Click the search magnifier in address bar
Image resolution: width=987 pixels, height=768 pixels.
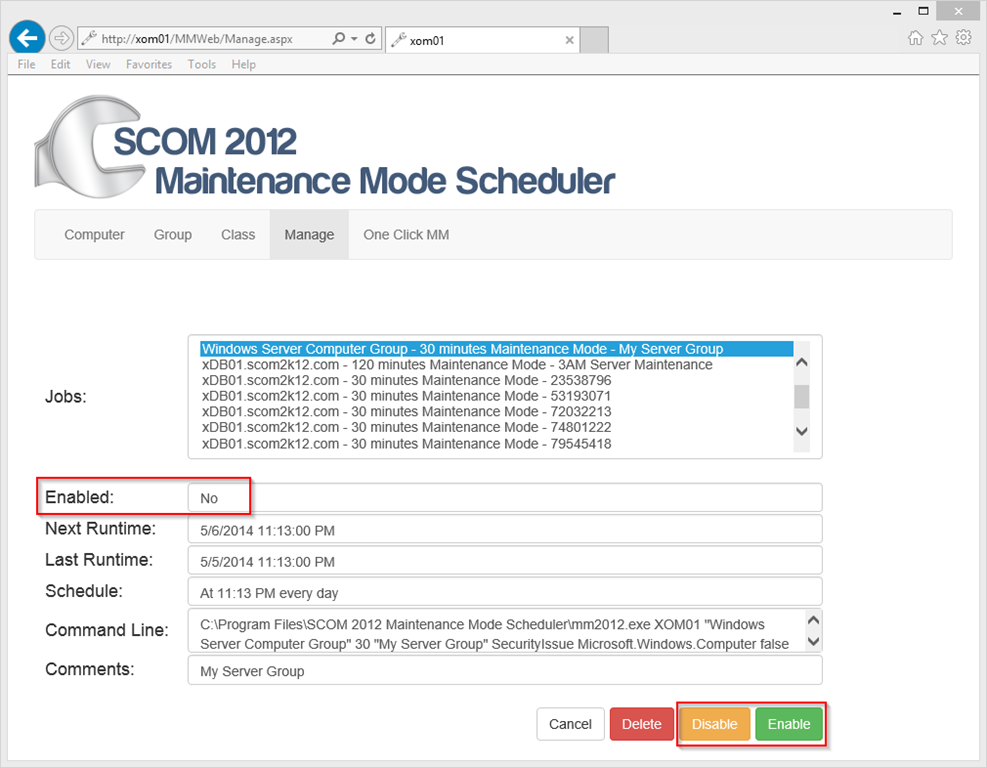point(339,38)
